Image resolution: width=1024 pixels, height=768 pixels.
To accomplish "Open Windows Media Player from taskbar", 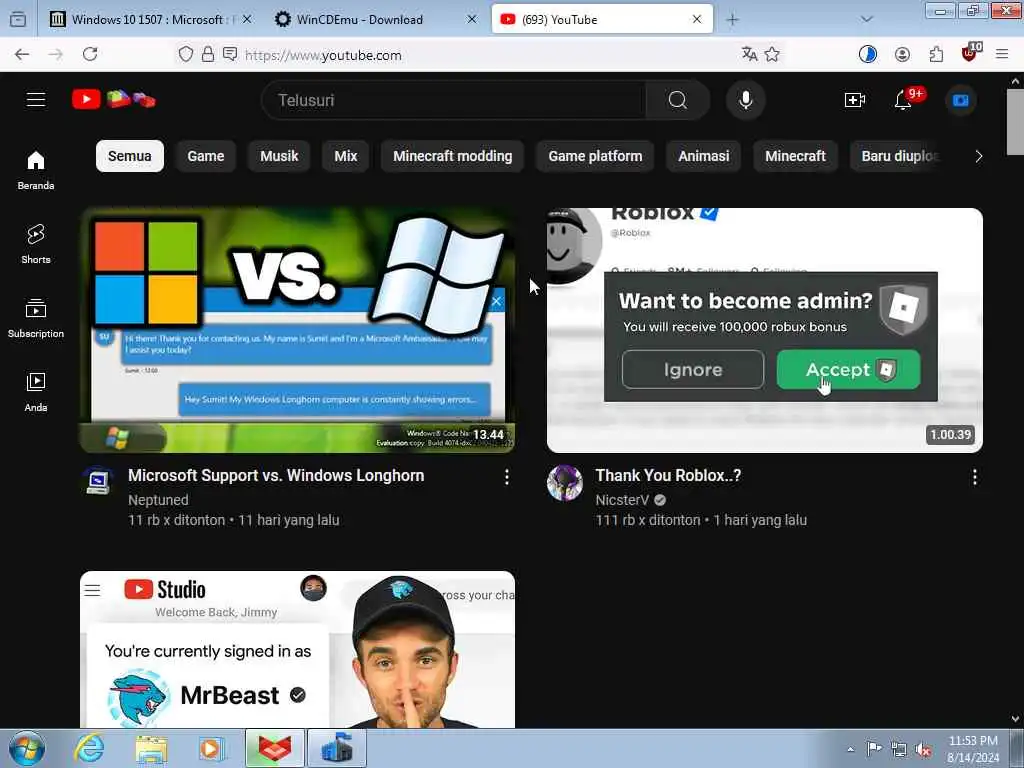I will pyautogui.click(x=212, y=748).
